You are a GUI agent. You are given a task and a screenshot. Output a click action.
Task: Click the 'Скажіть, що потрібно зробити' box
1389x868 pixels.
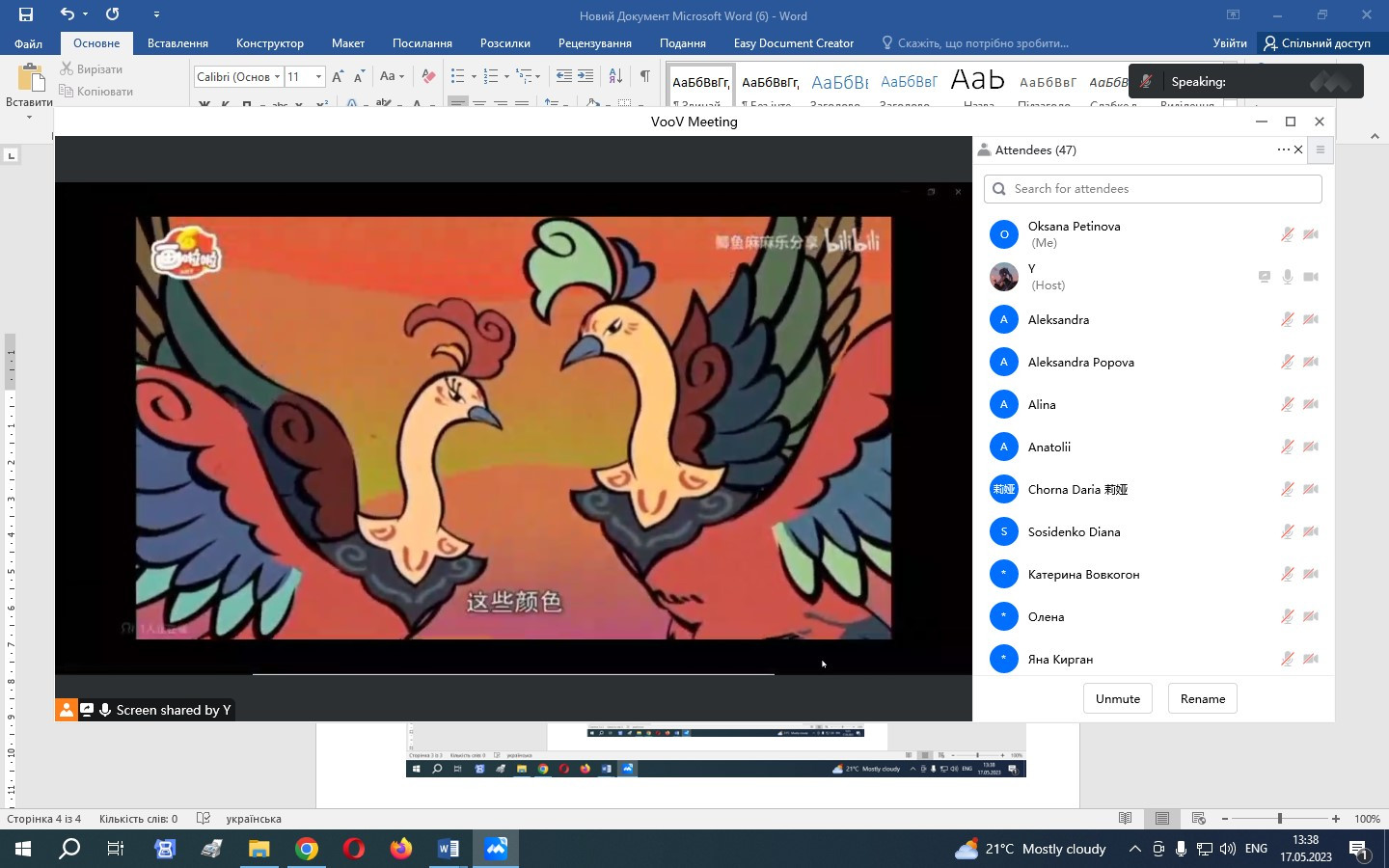975,43
